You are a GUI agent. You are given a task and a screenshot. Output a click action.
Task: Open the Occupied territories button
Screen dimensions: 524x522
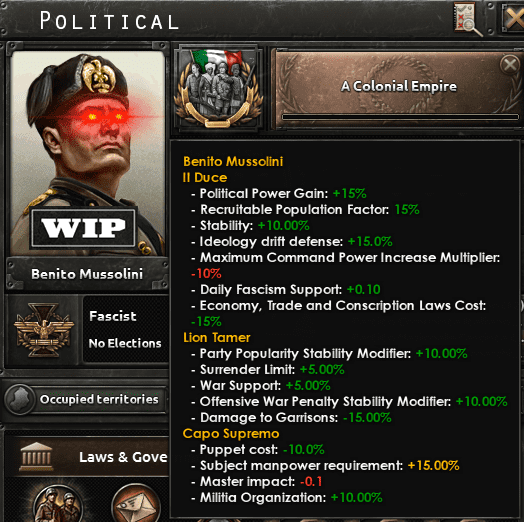pyautogui.click(x=86, y=399)
